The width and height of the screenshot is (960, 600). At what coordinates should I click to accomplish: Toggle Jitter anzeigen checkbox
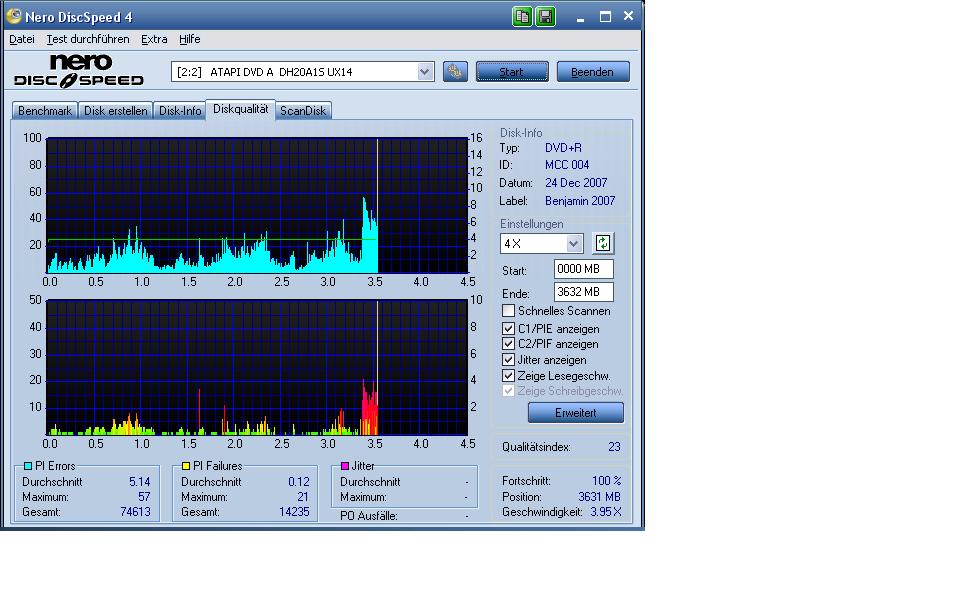tap(509, 360)
